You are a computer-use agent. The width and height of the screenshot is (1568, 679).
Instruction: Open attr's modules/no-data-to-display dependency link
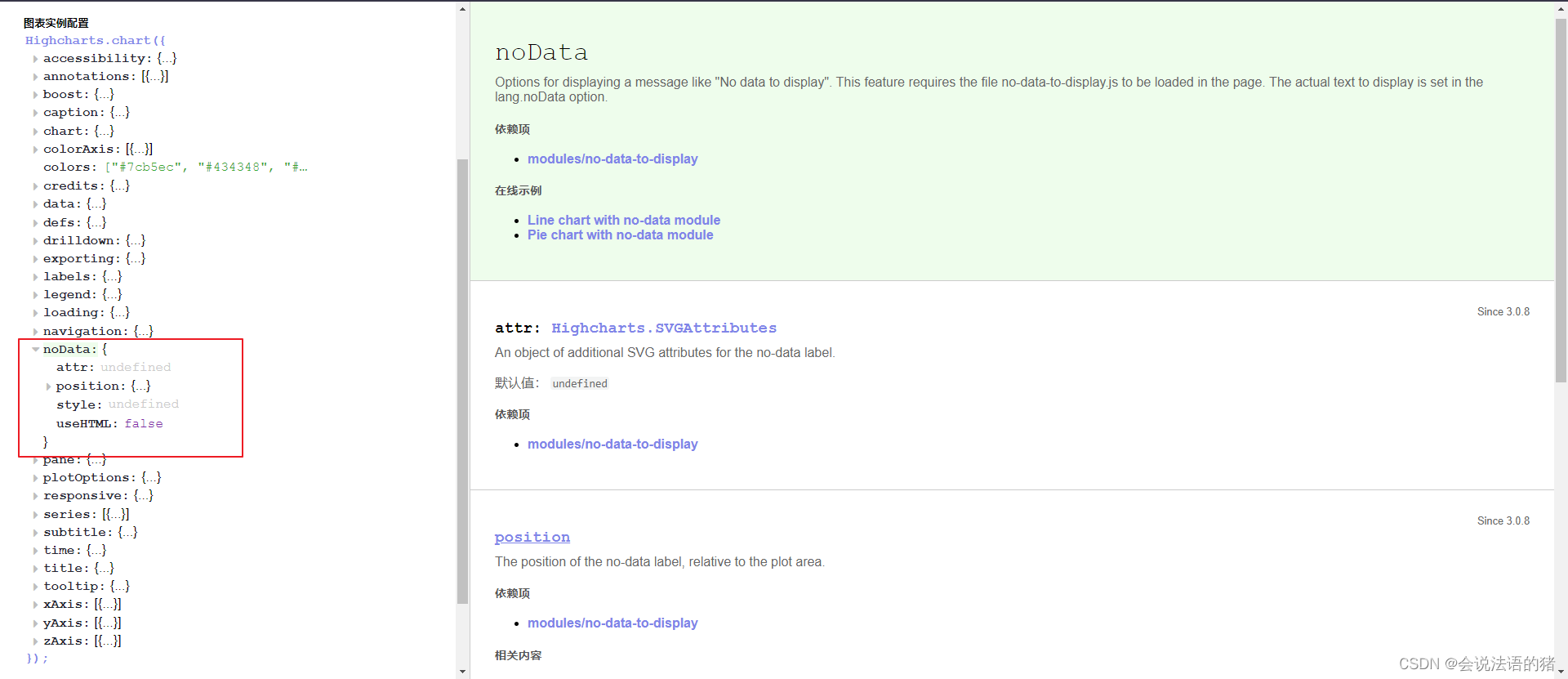coord(612,444)
